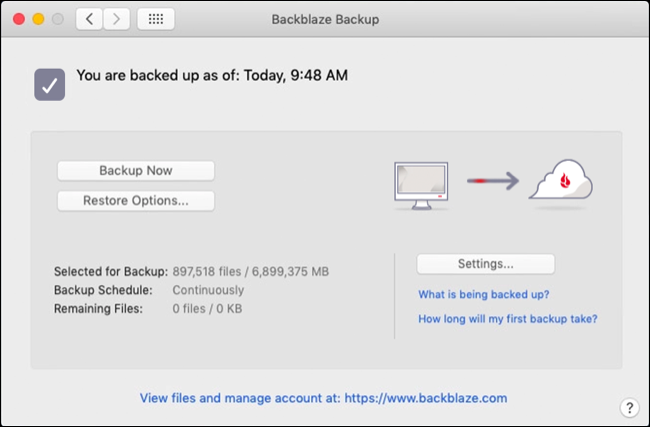Open Restore Options
Image resolution: width=650 pixels, height=427 pixels.
[x=136, y=200]
